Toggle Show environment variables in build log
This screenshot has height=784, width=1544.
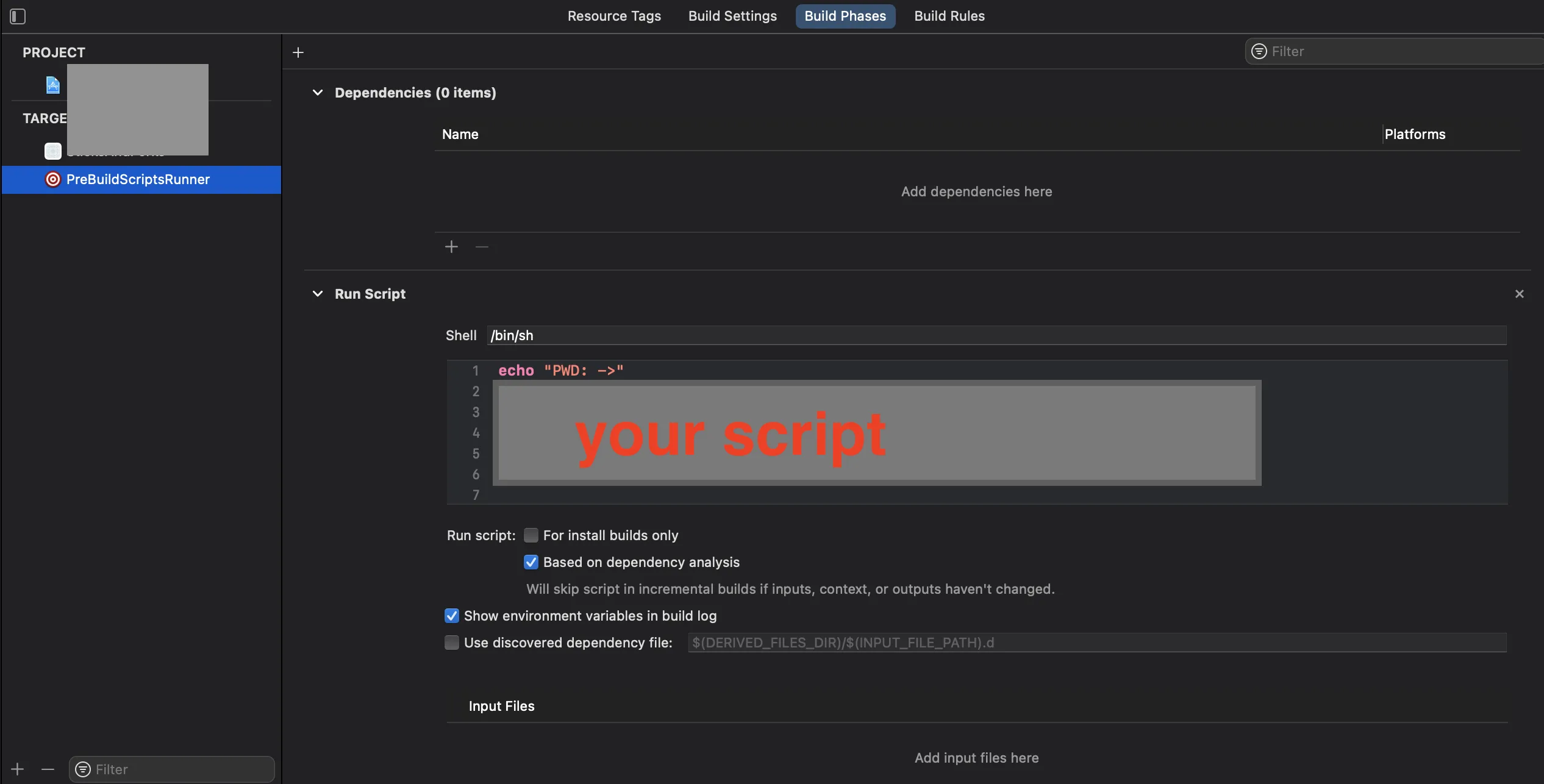point(452,616)
